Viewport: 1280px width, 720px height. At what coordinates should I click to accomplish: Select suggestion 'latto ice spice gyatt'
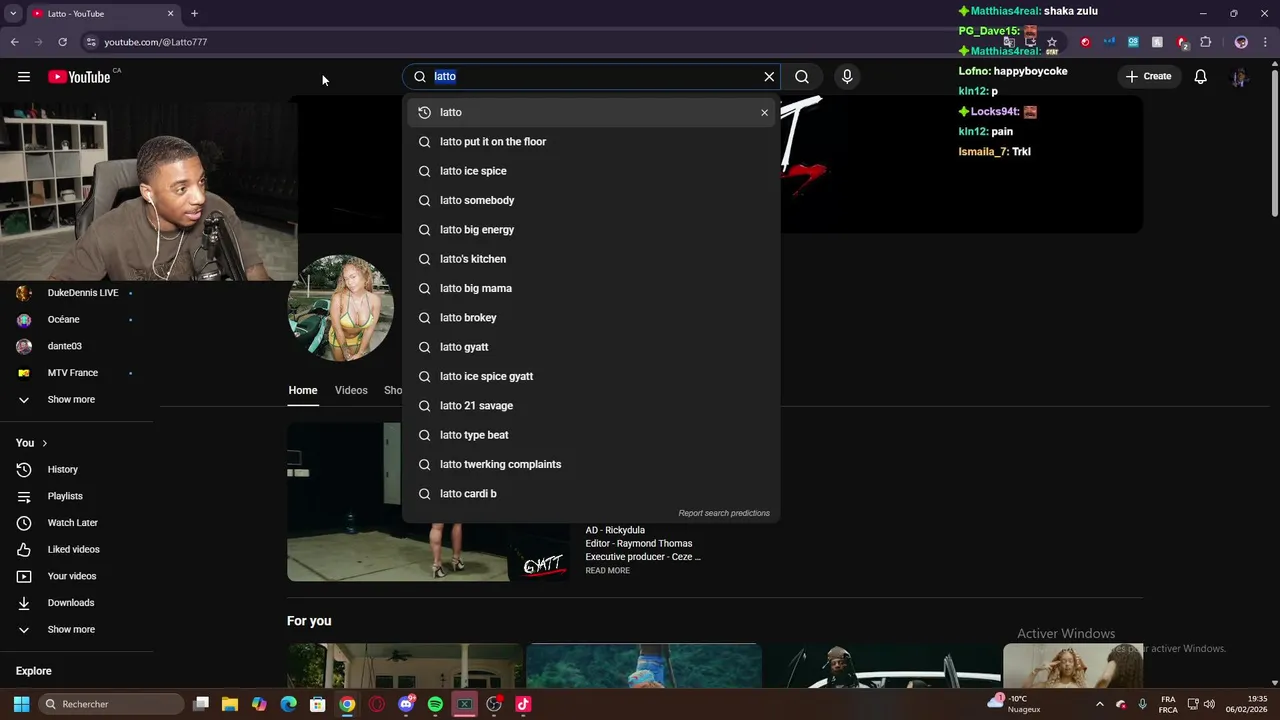point(591,376)
